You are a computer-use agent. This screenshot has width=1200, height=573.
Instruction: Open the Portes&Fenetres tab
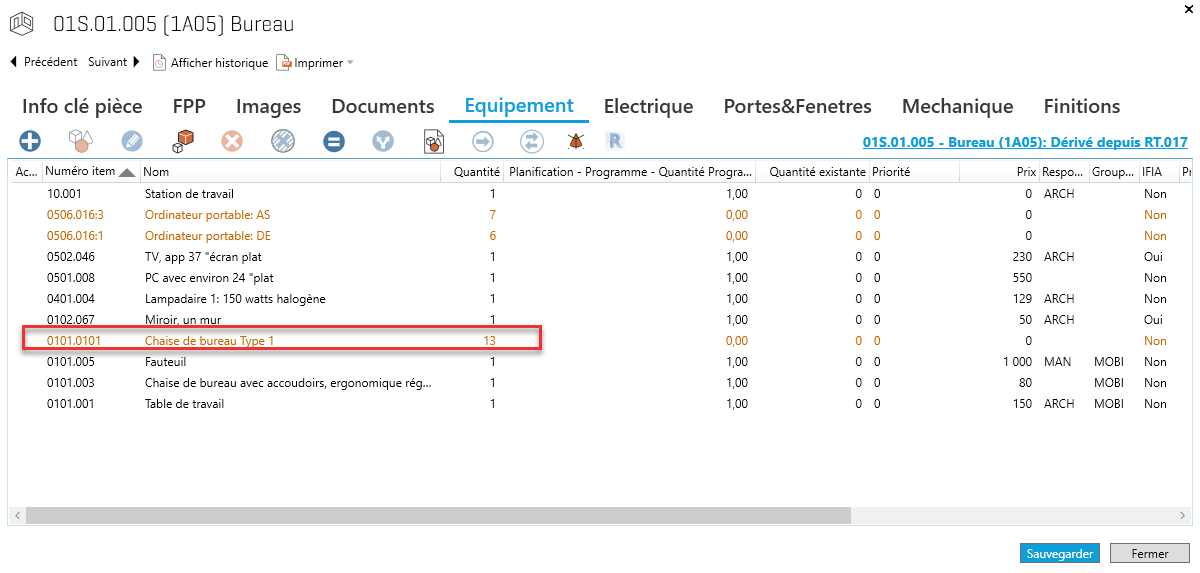pos(797,106)
